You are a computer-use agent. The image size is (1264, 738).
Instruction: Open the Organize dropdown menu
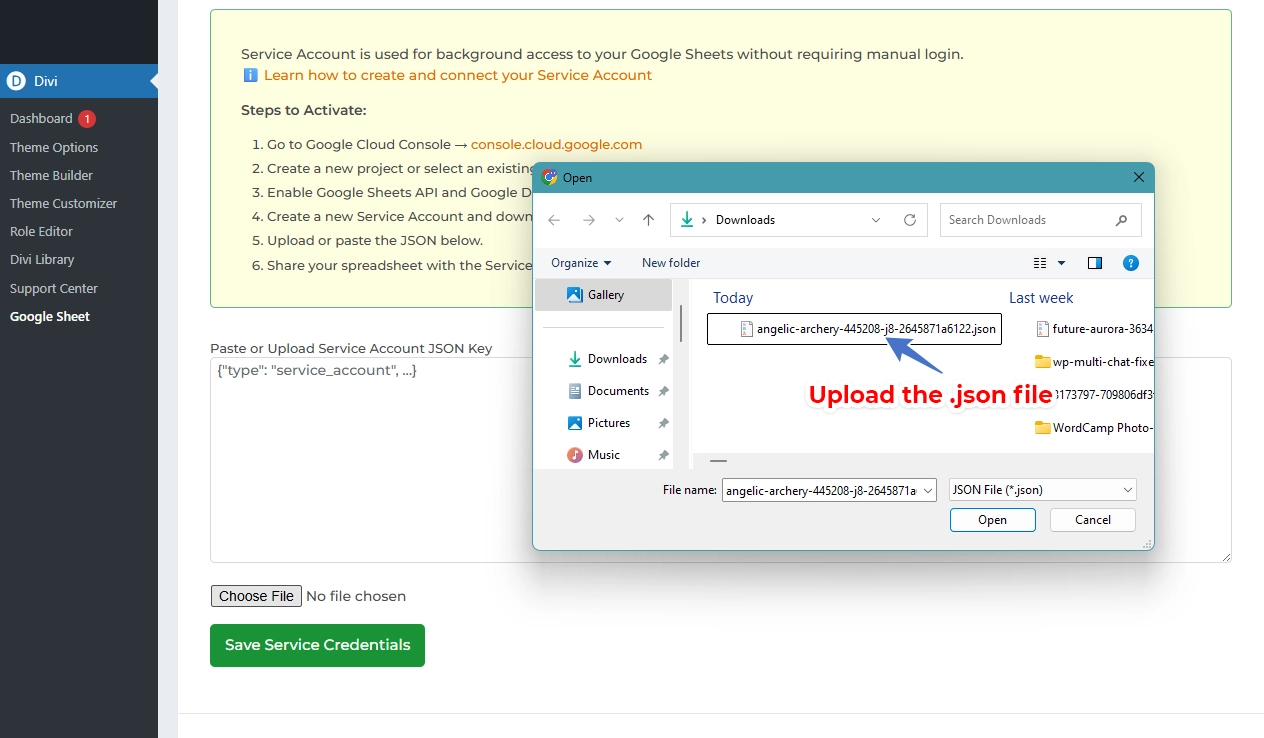581,262
